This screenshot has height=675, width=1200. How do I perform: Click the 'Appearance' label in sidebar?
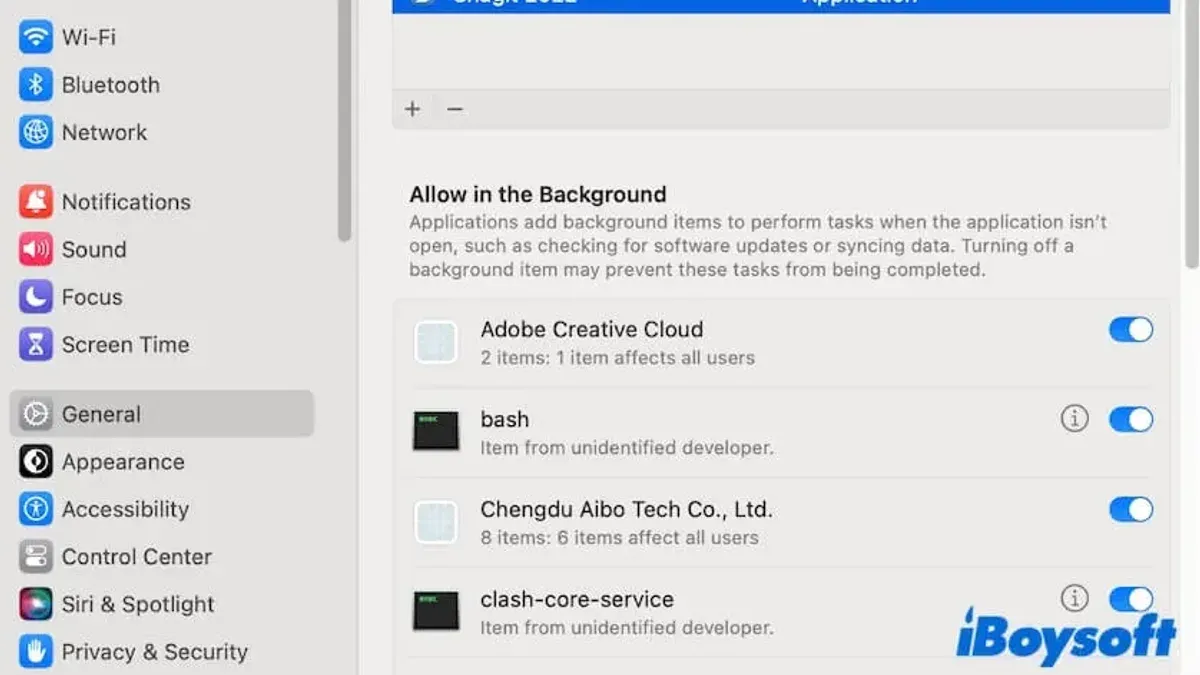(x=123, y=462)
